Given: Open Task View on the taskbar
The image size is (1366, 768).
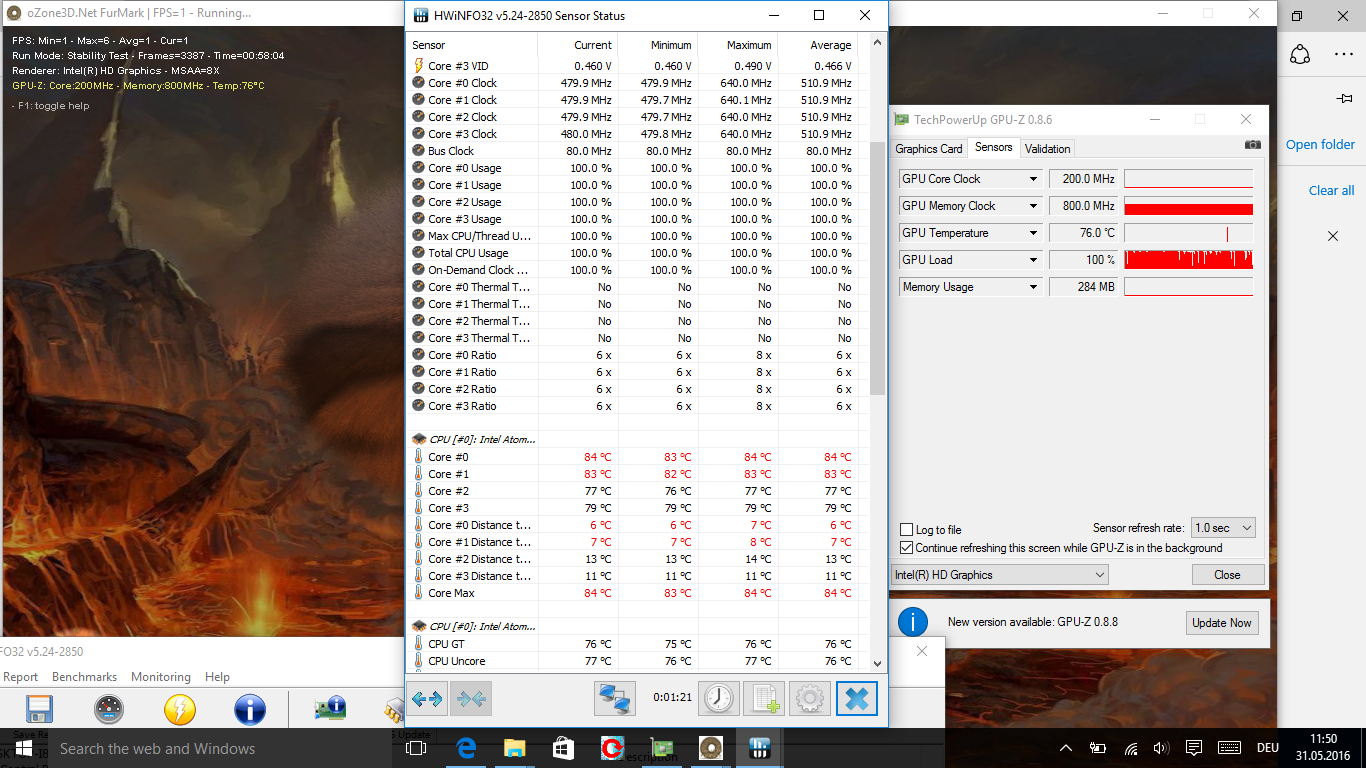Looking at the screenshot, I should (417, 748).
